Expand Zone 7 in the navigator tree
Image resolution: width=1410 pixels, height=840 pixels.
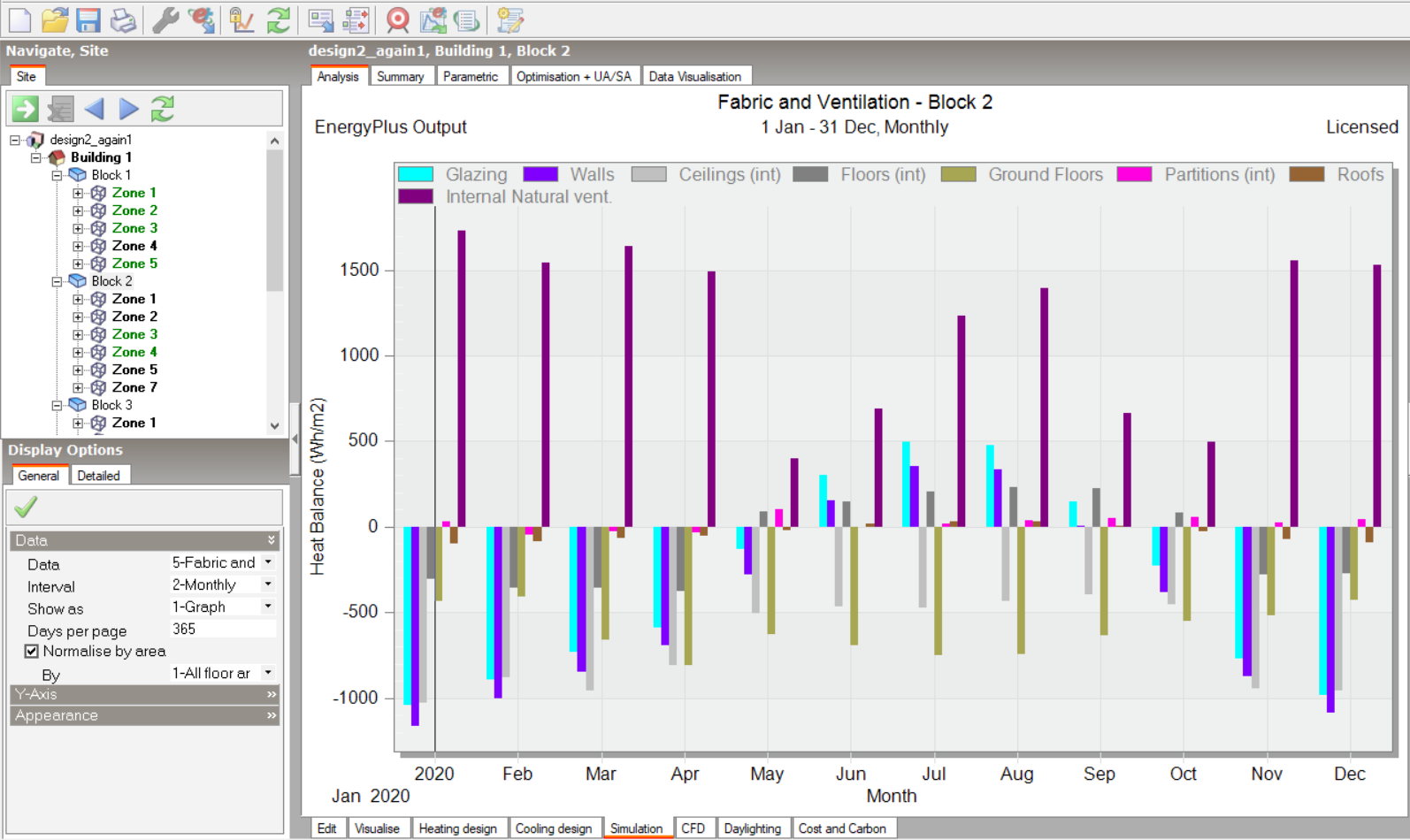[78, 387]
